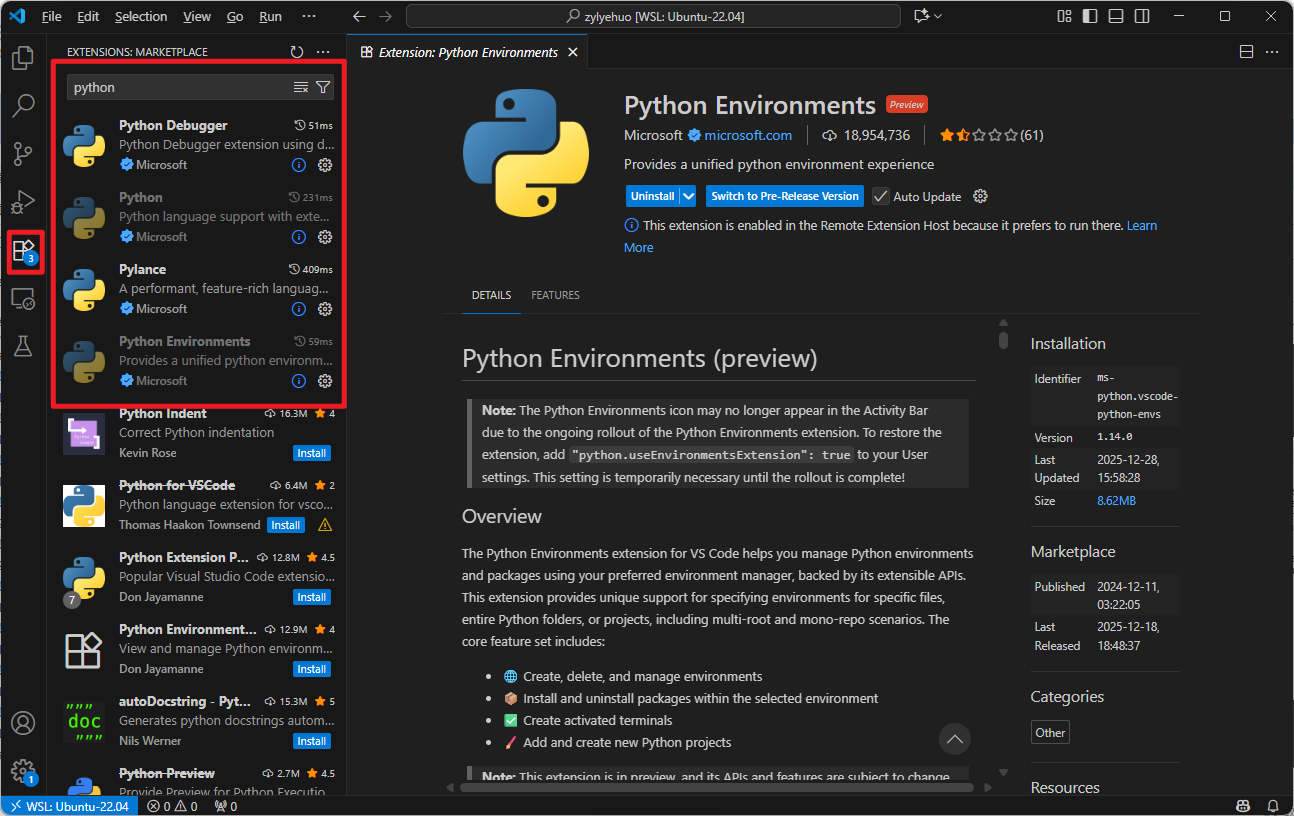Image resolution: width=1294 pixels, height=816 pixels.
Task: Toggle the primary side bar
Action: [1090, 17]
